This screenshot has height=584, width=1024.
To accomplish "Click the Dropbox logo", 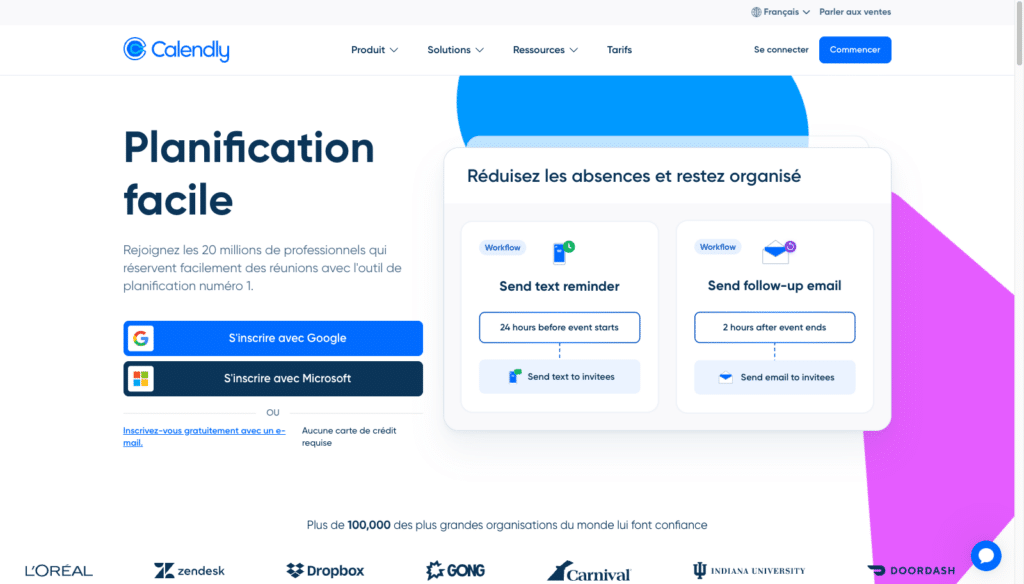I will [x=325, y=571].
